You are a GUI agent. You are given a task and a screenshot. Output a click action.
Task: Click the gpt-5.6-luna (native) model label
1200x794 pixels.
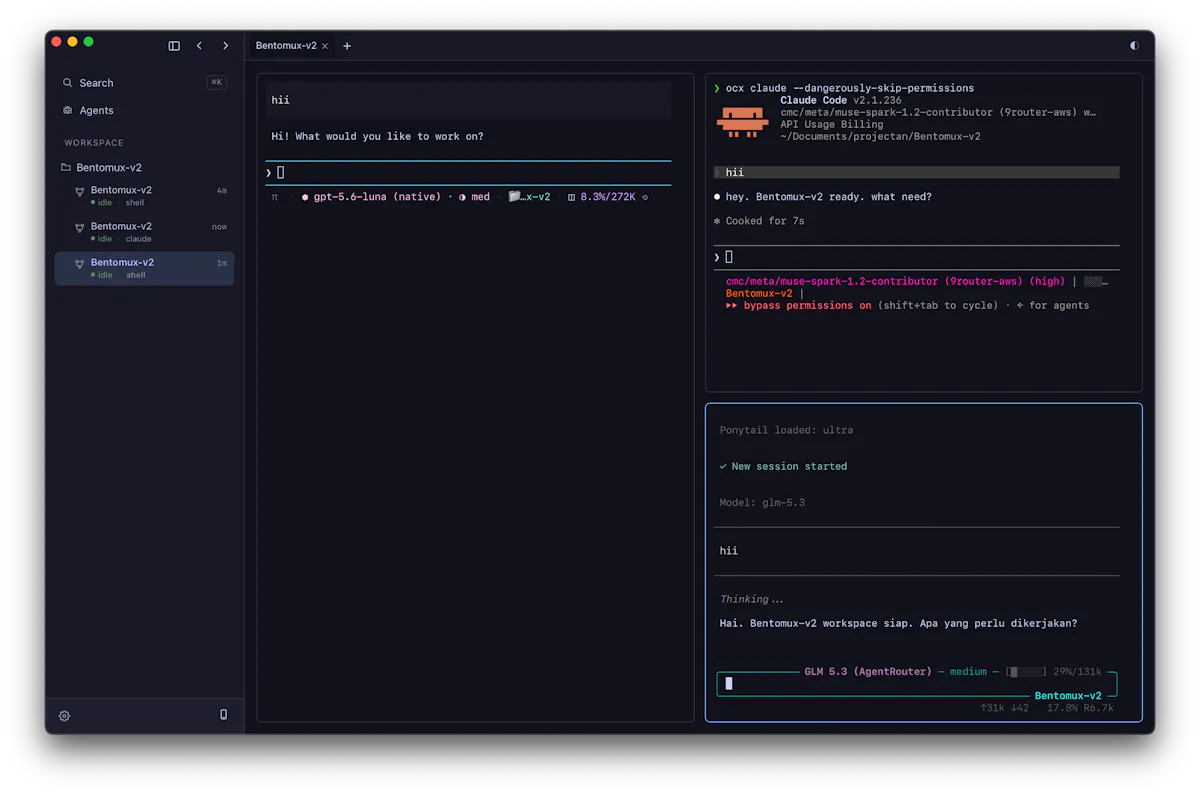pos(377,197)
